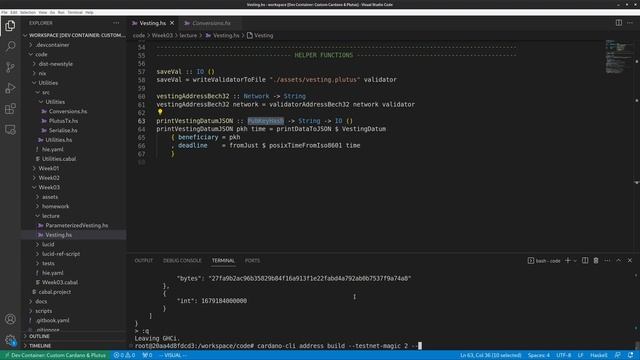Open errors and warnings count in status bar
Image resolution: width=640 pixels, height=360 pixels.
[x=124, y=355]
